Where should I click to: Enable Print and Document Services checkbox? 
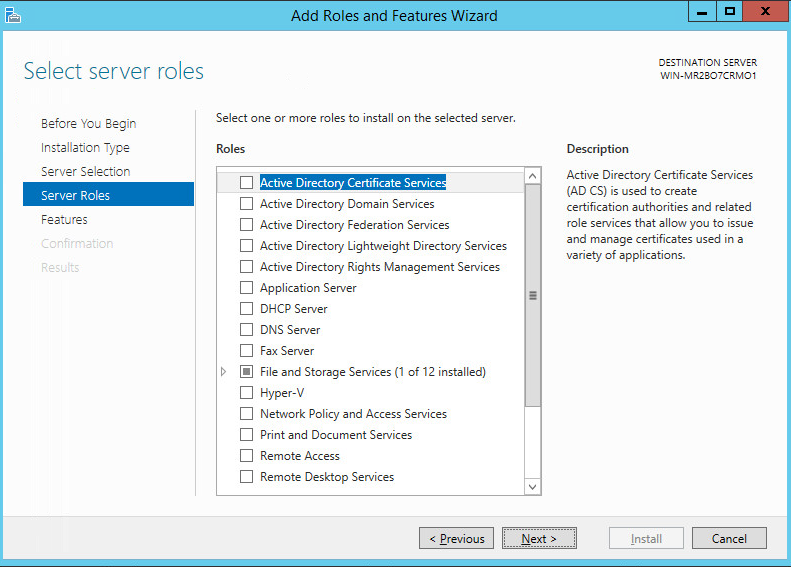pos(247,435)
